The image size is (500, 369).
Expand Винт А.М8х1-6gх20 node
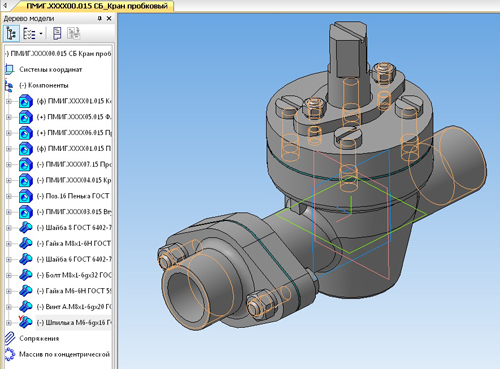(x=9, y=307)
